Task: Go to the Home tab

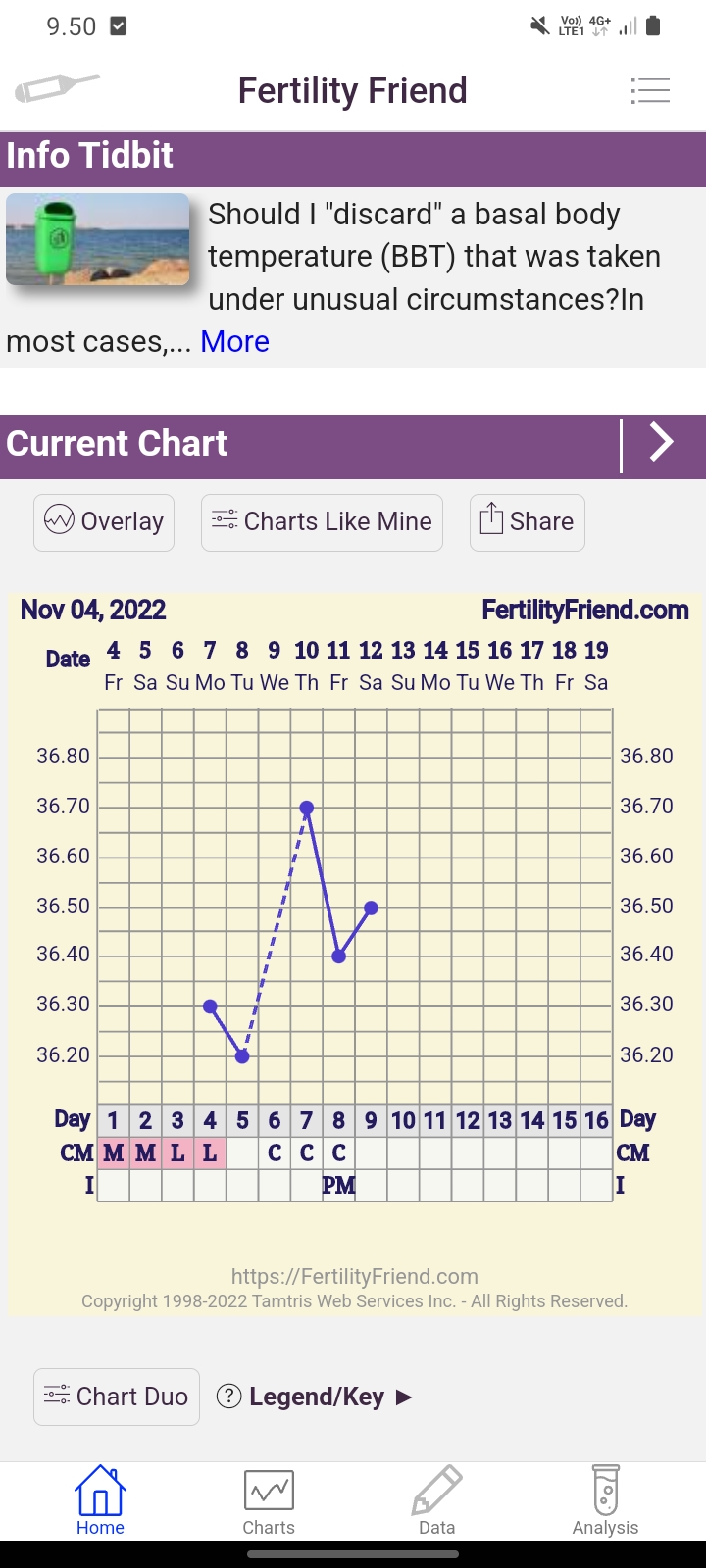Action: pos(100,1500)
